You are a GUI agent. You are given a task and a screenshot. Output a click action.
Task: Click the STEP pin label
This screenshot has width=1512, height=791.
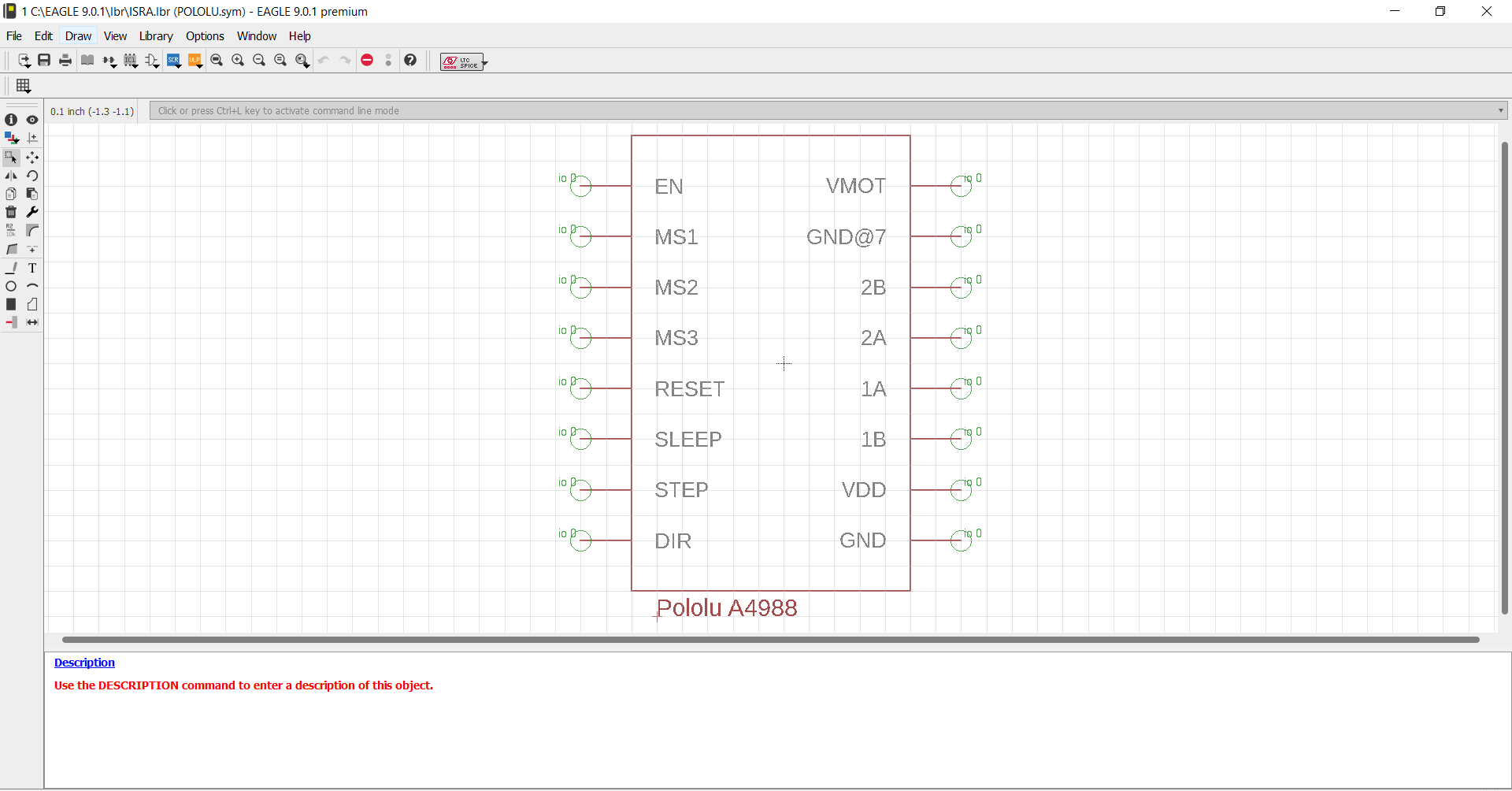coord(681,490)
